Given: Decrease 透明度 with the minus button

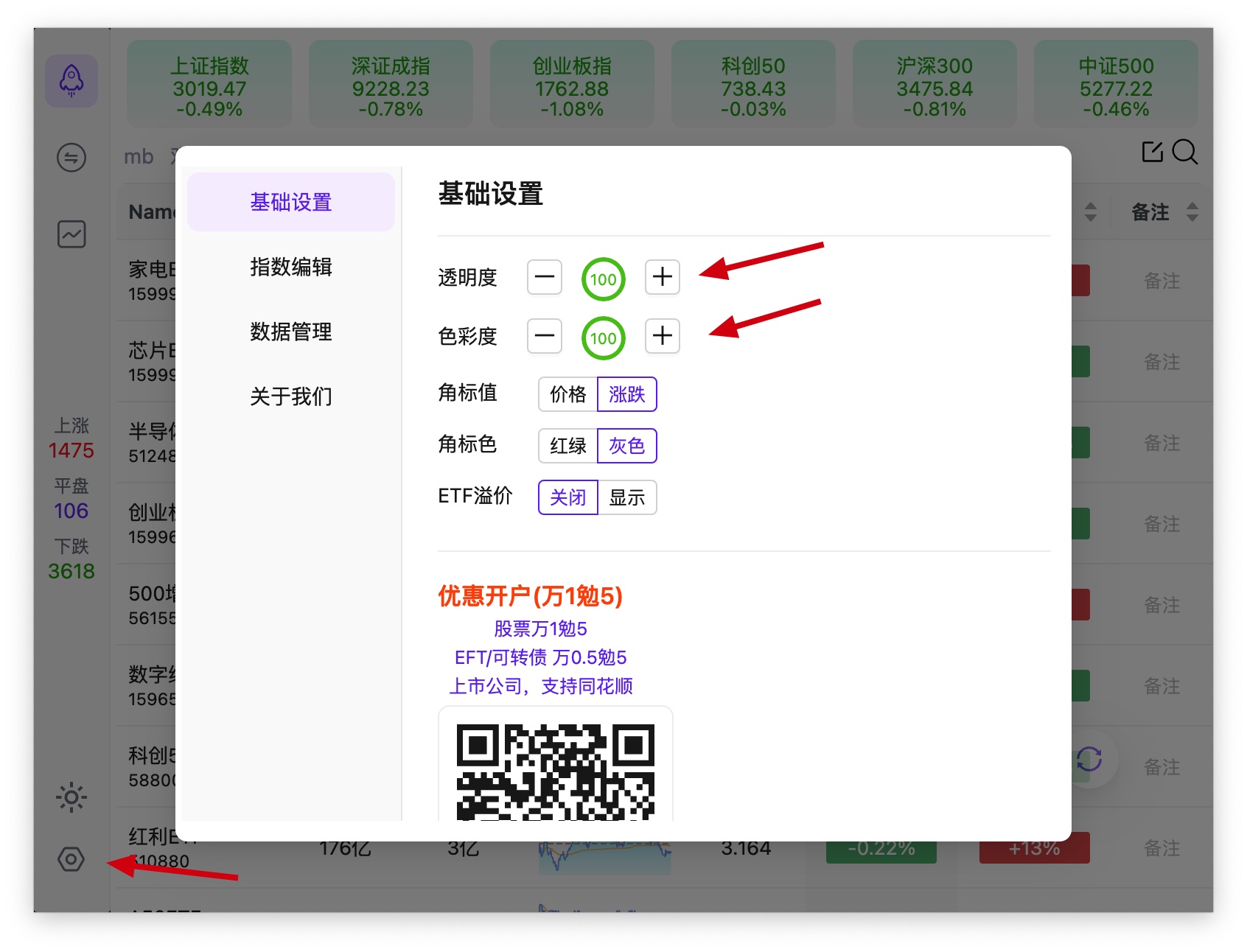Looking at the screenshot, I should (545, 277).
